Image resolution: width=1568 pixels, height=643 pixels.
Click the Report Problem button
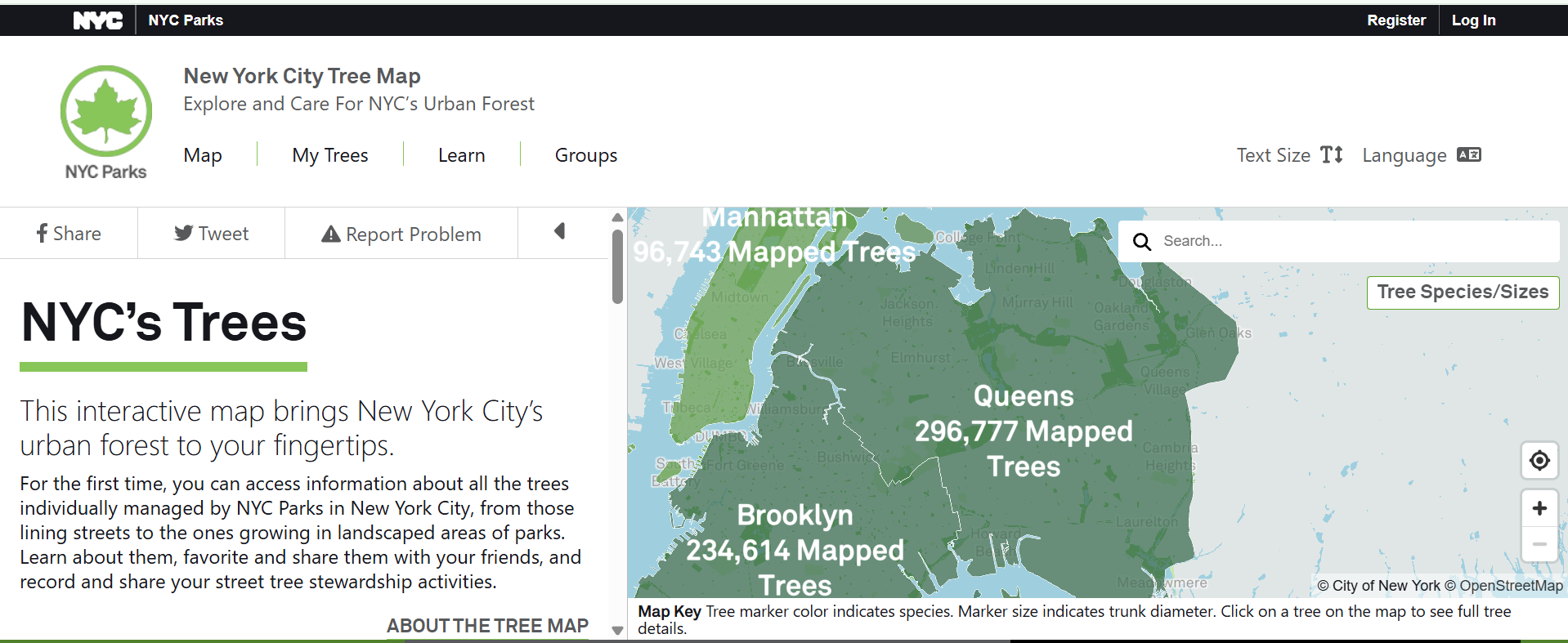401,234
